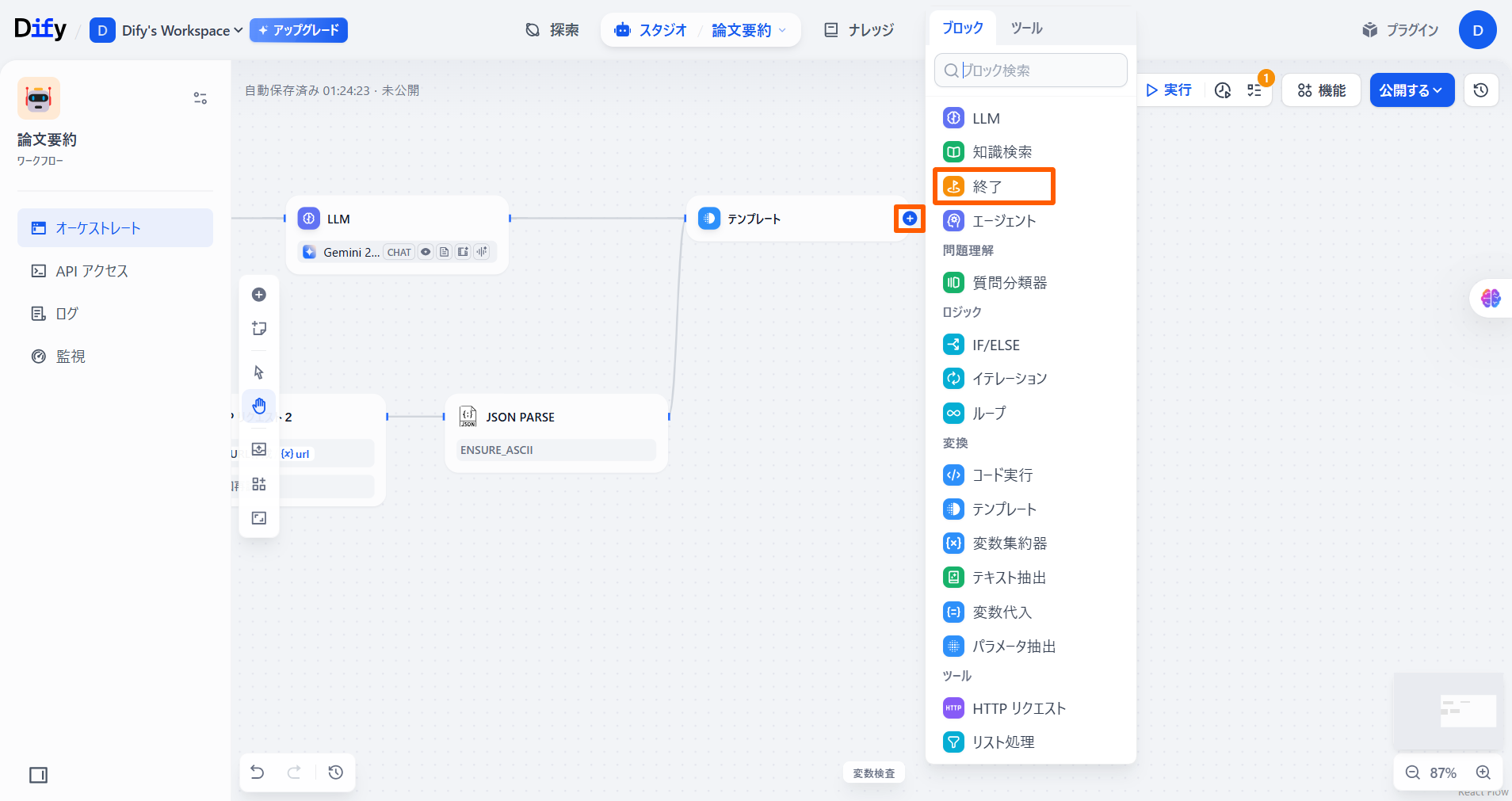Image resolution: width=1512 pixels, height=801 pixels.
Task: Open the checklist icon with badge
Action: (x=1254, y=90)
